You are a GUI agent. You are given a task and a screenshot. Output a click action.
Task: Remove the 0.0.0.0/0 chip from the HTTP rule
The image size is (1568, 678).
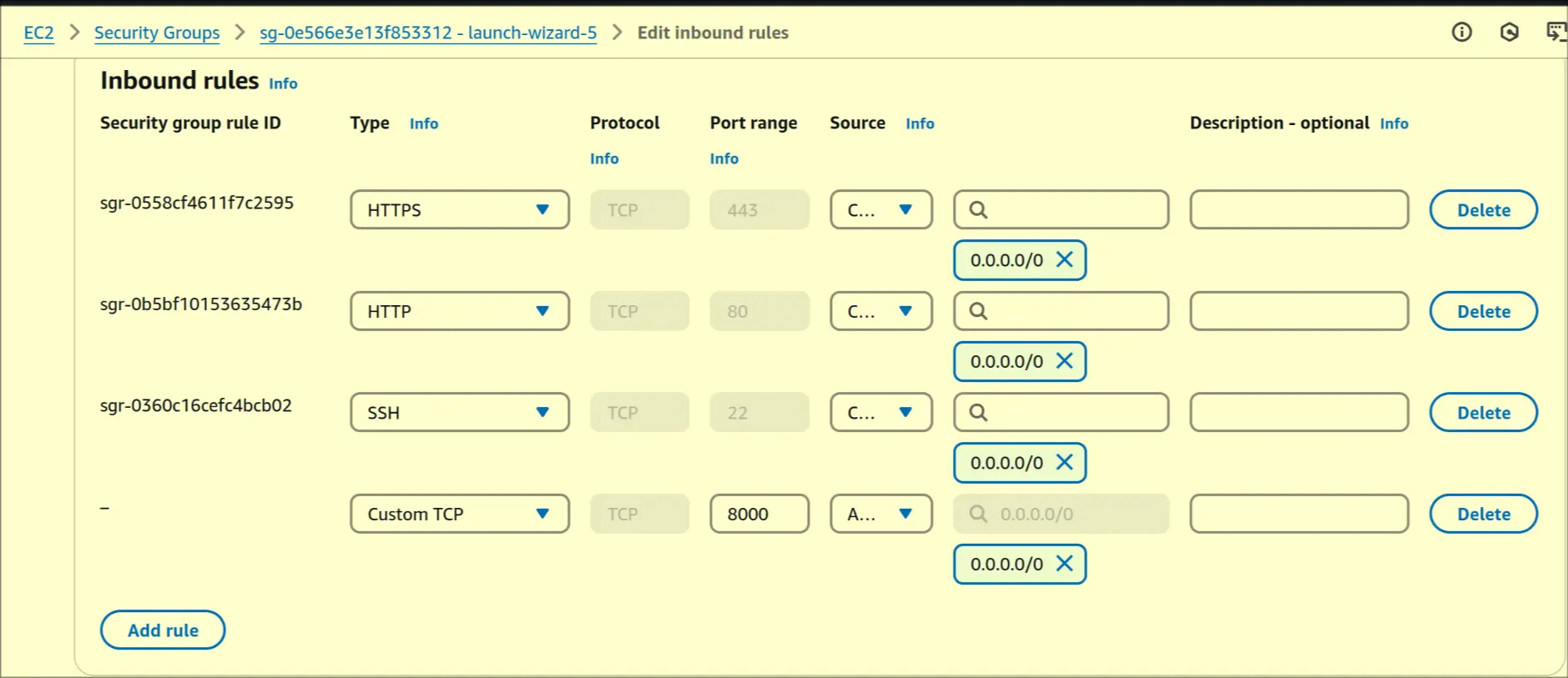1064,361
